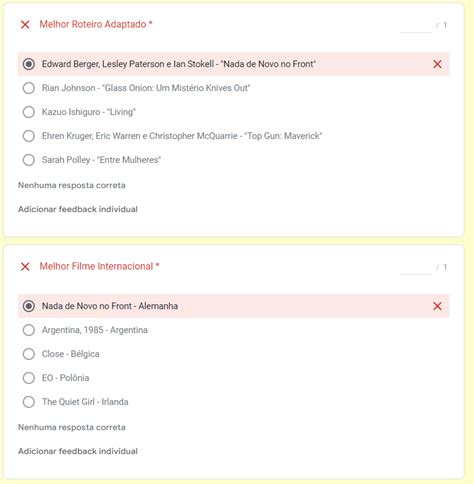Click the selected Edward Berger radio button
Image resolution: width=474 pixels, height=484 pixels.
[x=29, y=64]
